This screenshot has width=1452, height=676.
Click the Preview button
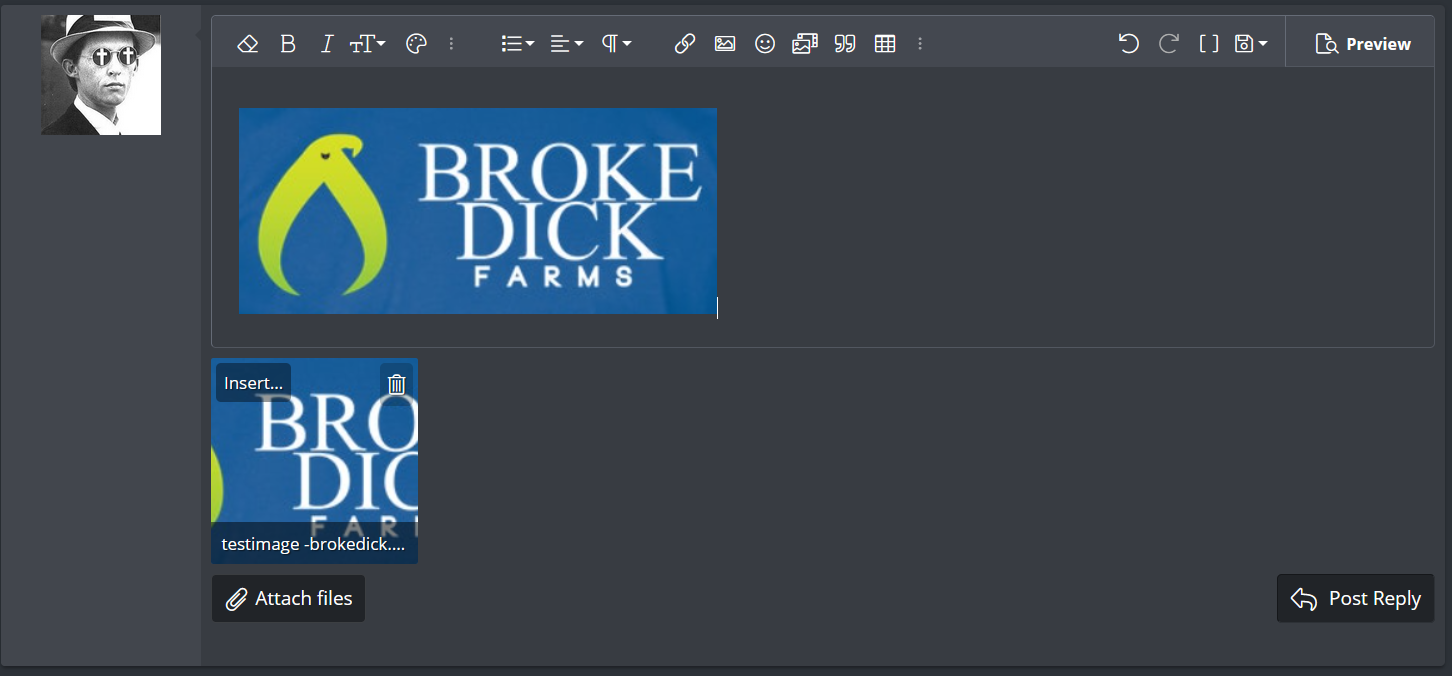[x=1363, y=44]
